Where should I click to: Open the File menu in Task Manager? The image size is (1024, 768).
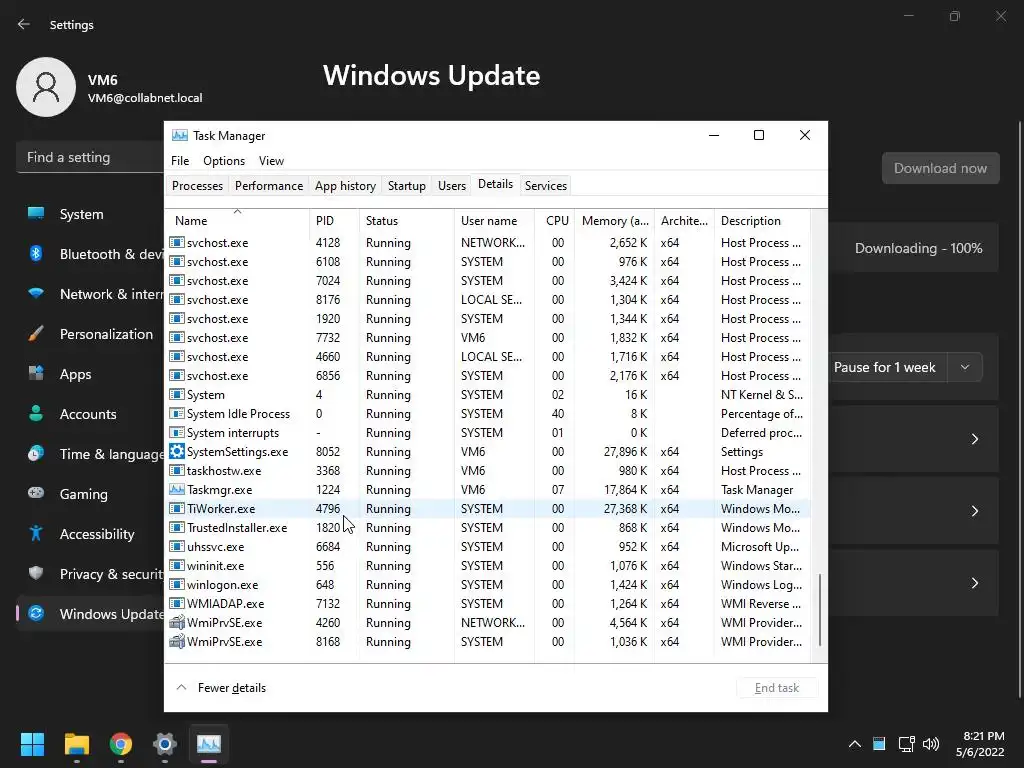click(x=180, y=161)
